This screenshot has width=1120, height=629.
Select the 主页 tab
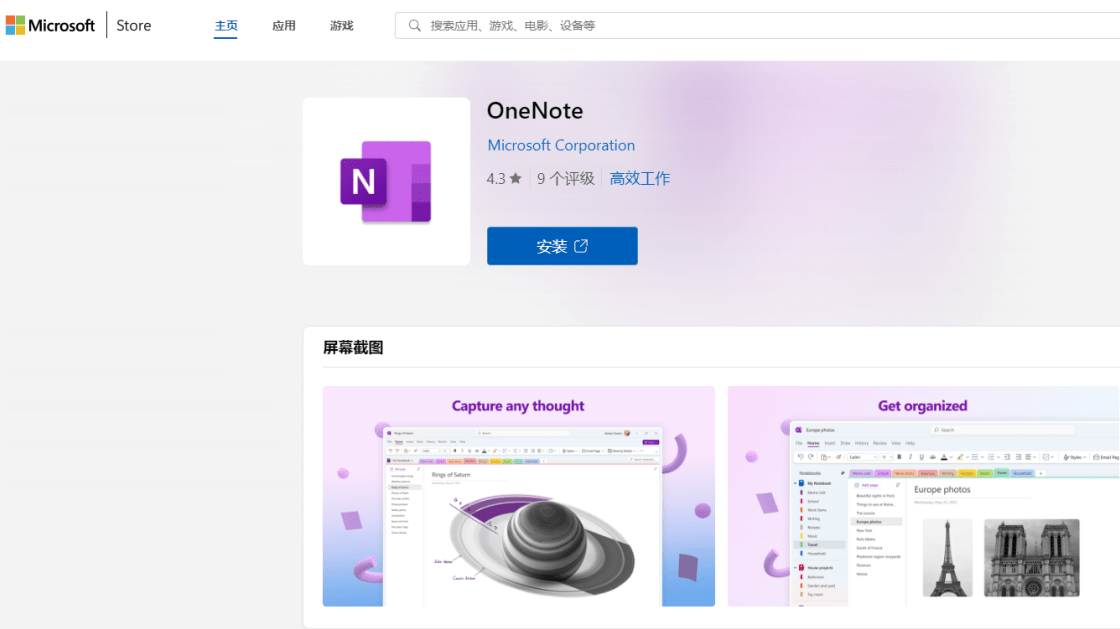(226, 26)
